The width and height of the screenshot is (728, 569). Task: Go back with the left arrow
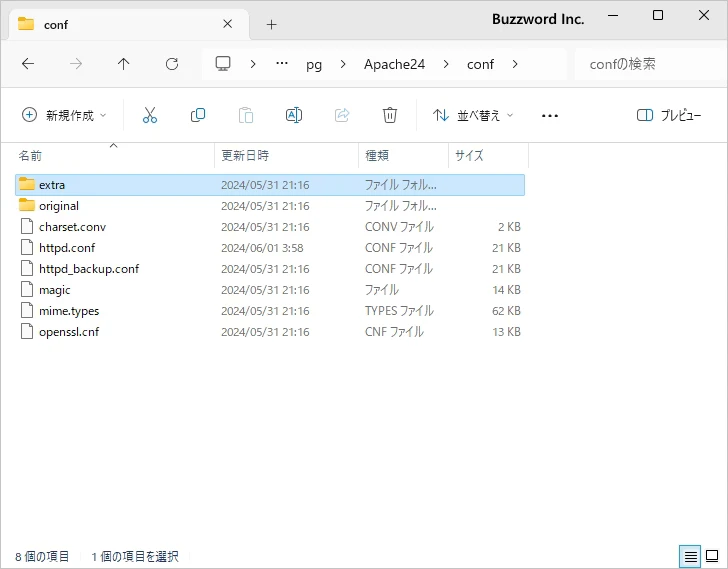click(28, 64)
